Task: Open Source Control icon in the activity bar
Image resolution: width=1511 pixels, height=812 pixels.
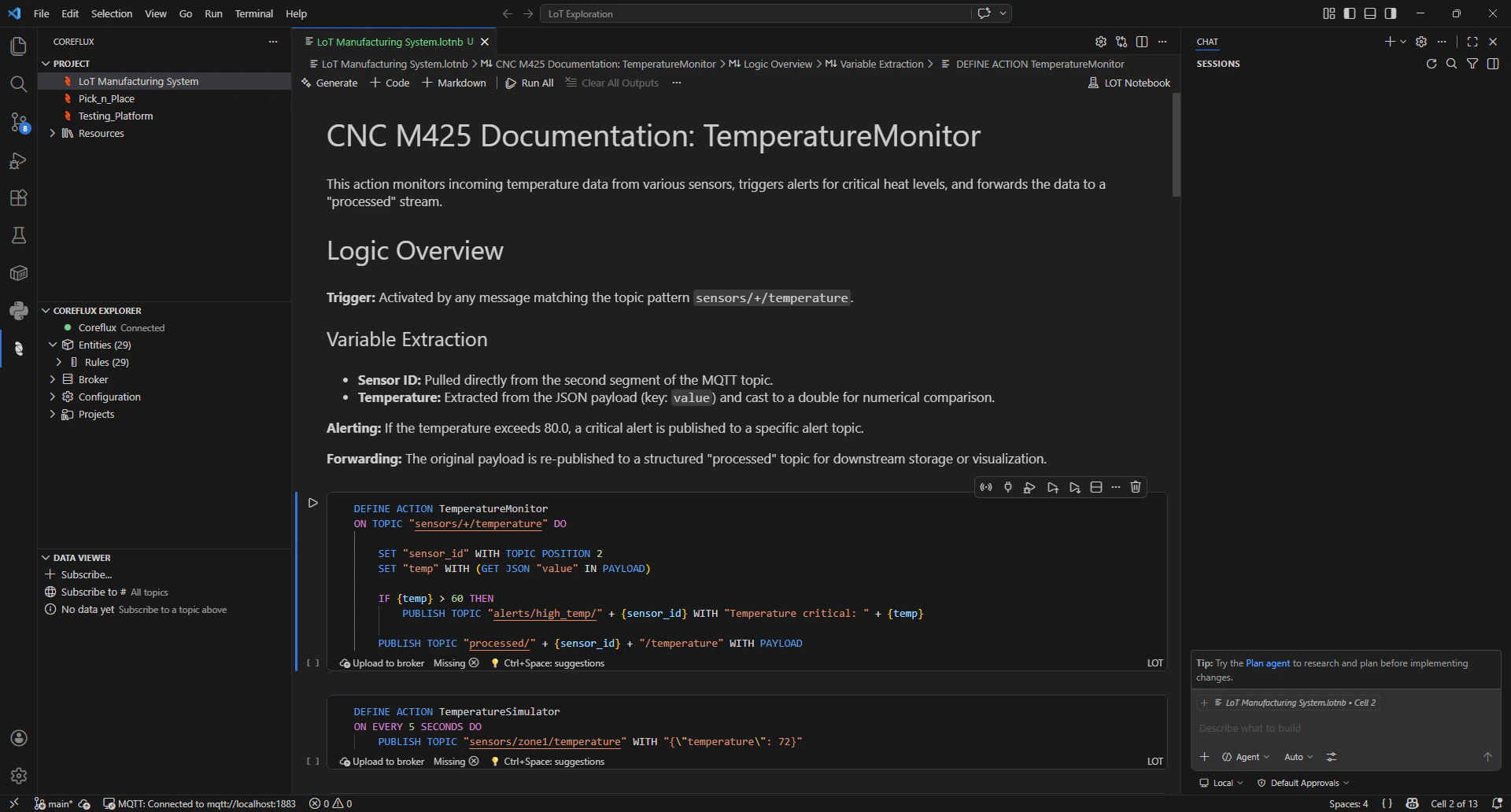Action: coord(18,124)
